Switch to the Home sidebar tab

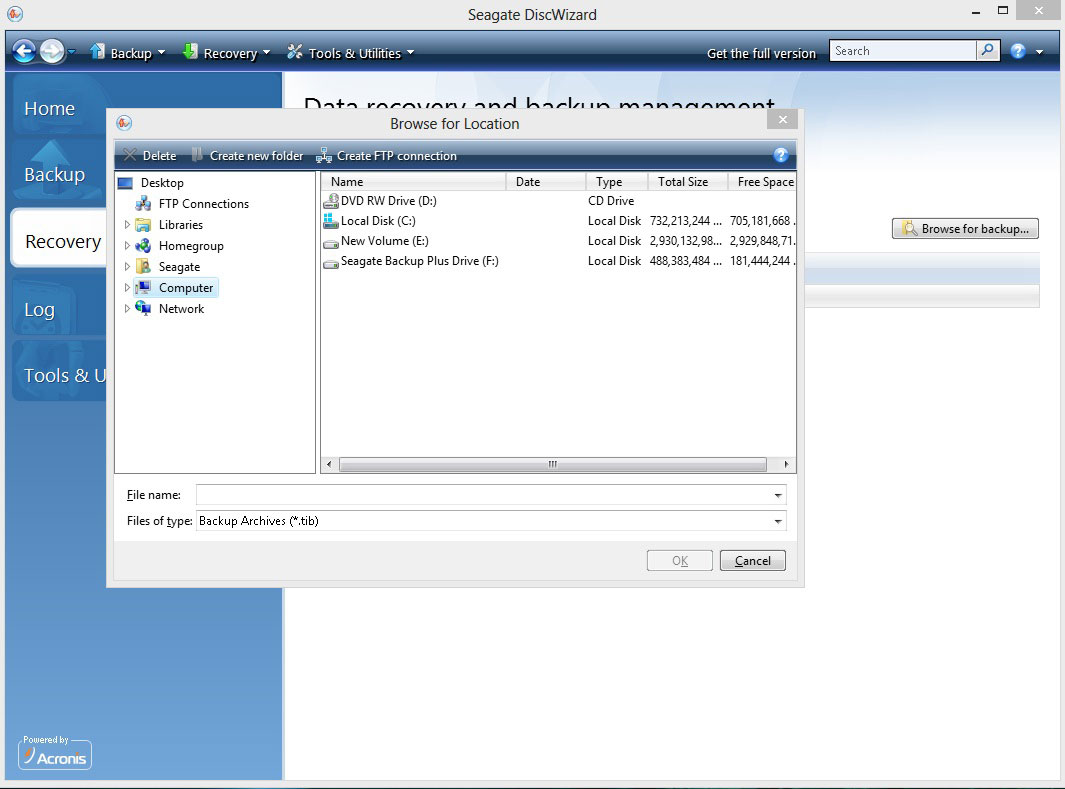50,109
